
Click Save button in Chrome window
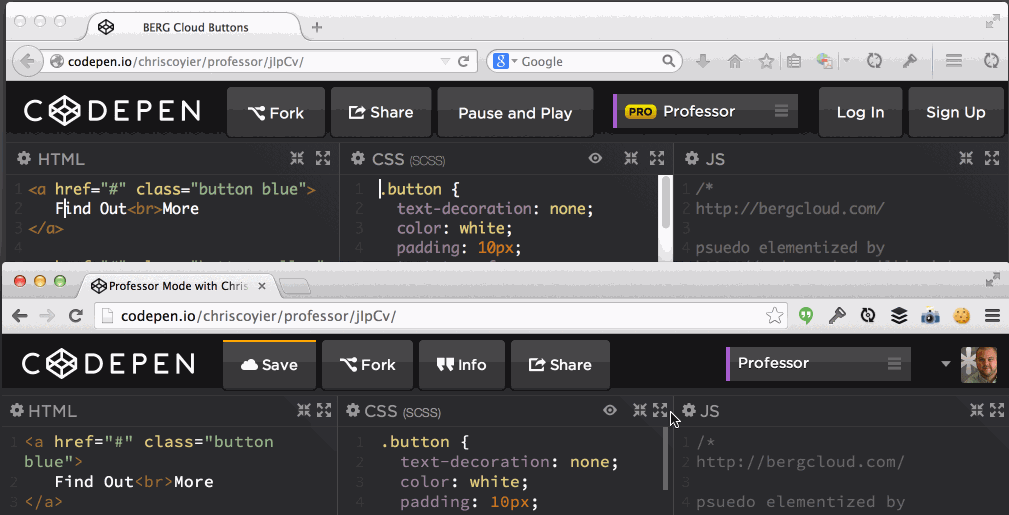270,365
